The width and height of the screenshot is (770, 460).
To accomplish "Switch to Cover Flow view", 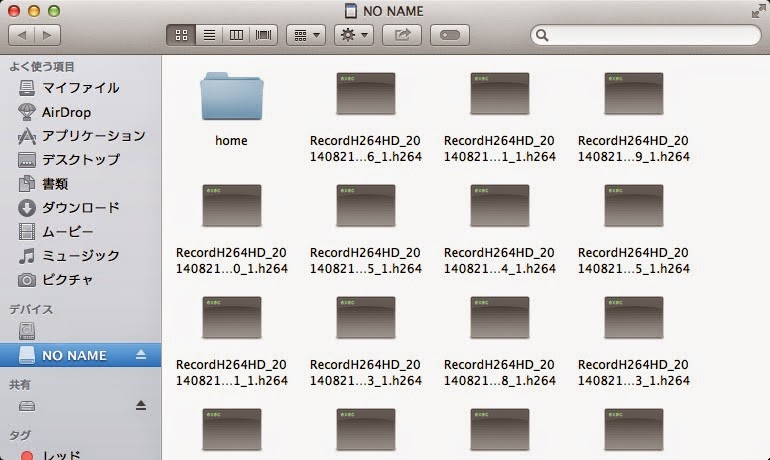I will pos(264,35).
